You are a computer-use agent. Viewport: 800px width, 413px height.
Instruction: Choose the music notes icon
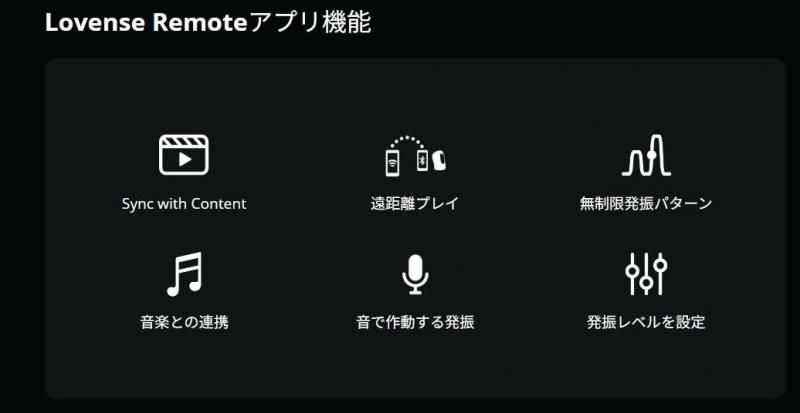coord(184,274)
